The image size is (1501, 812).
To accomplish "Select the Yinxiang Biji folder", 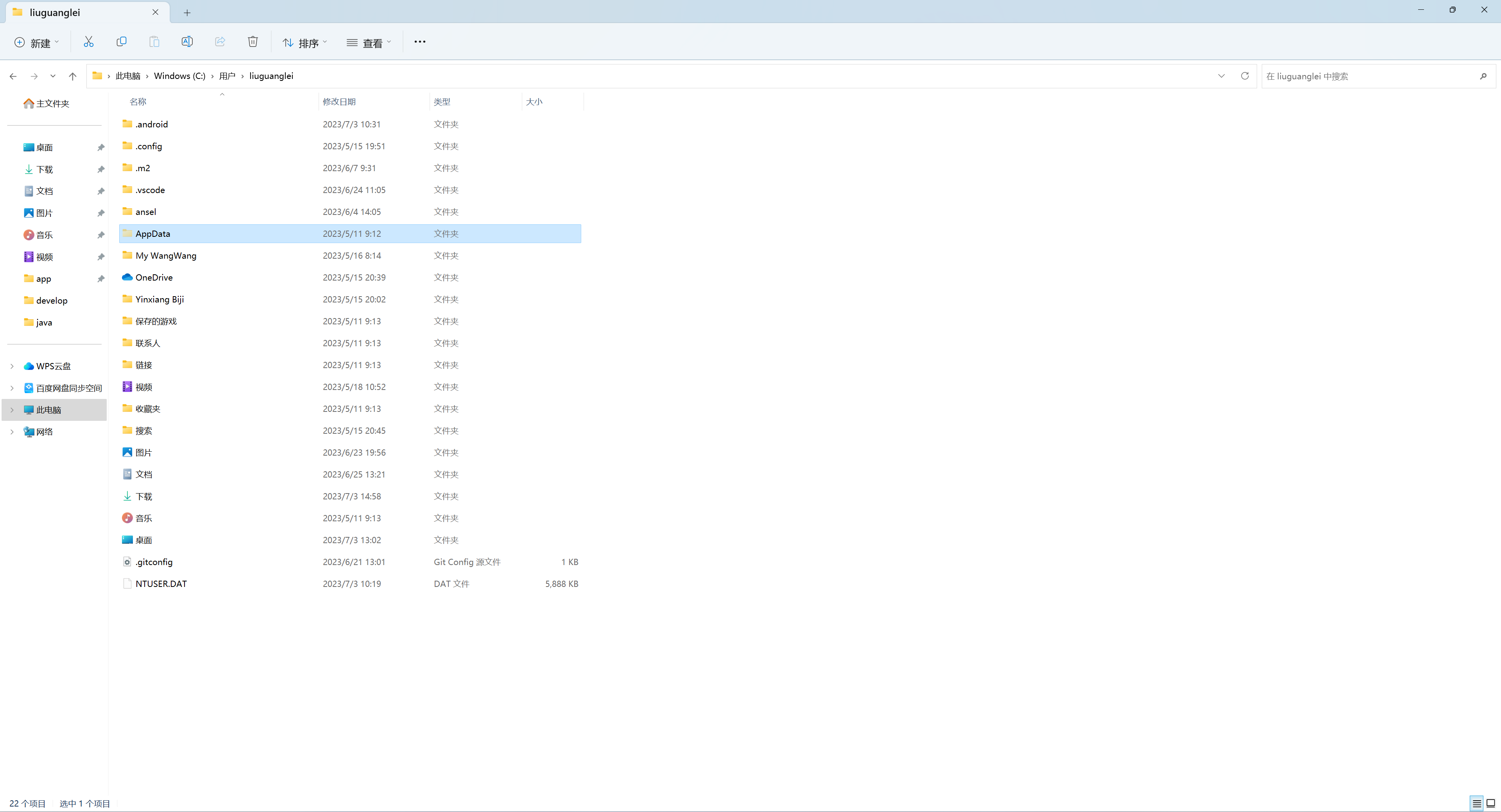I will (x=350, y=299).
